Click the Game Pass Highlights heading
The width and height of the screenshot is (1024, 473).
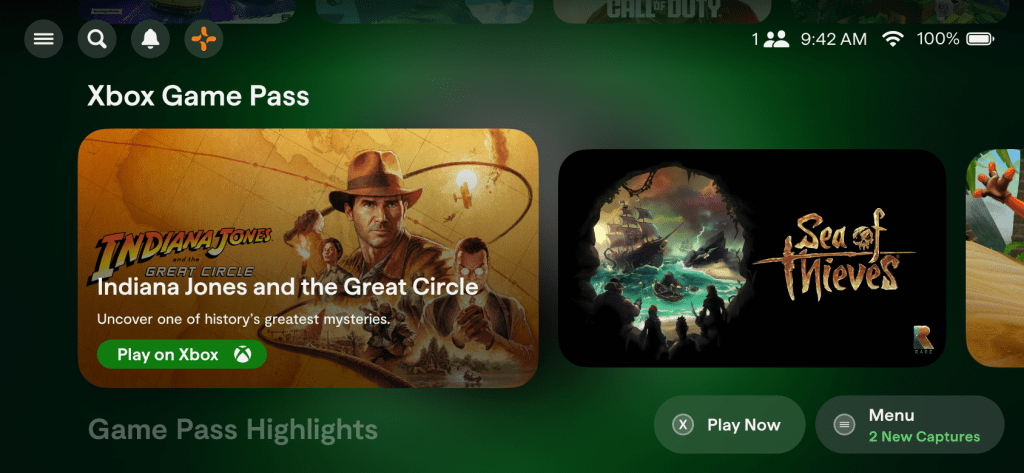[233, 430]
